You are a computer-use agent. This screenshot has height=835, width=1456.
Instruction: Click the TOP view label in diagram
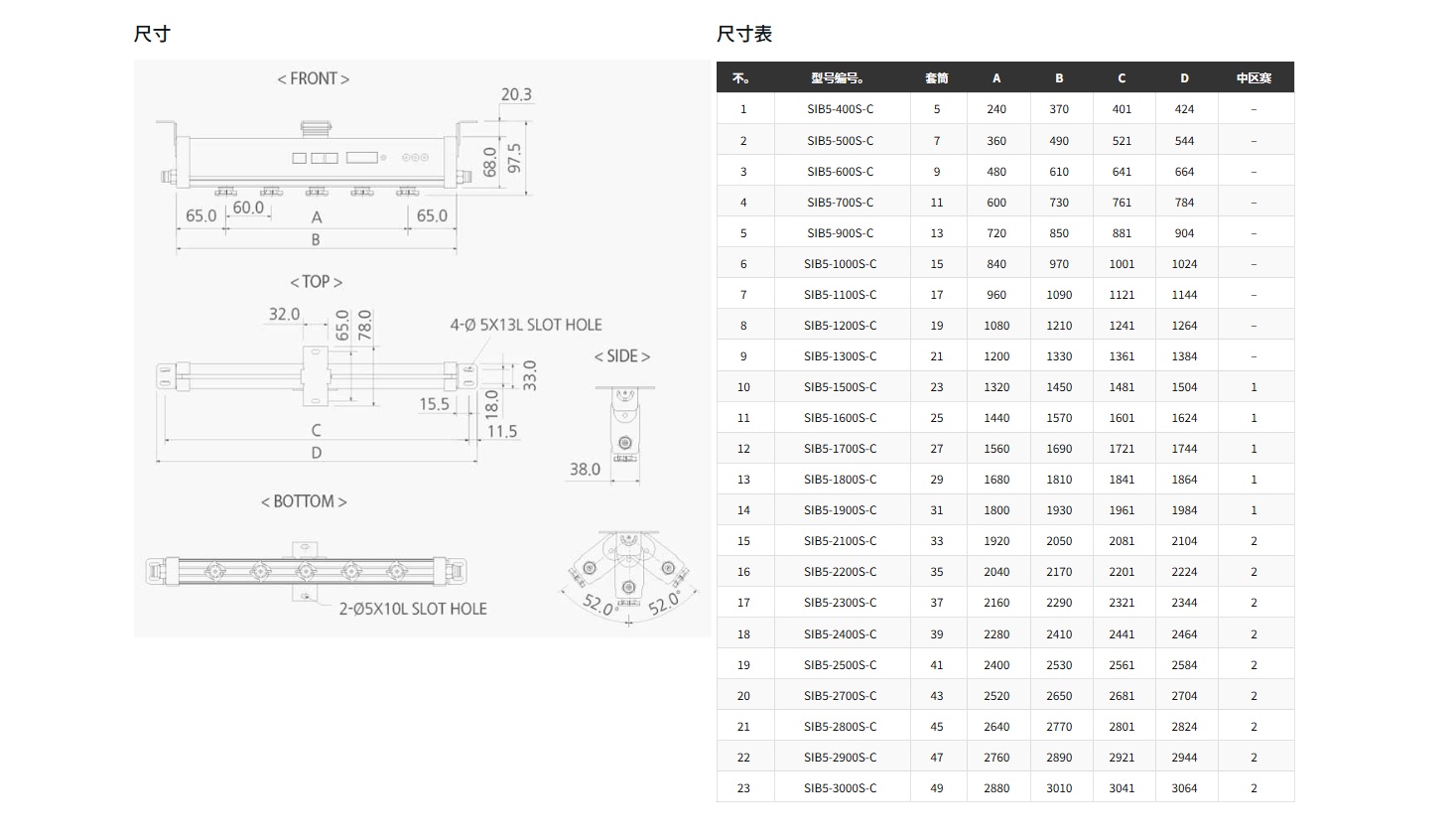pos(316,282)
